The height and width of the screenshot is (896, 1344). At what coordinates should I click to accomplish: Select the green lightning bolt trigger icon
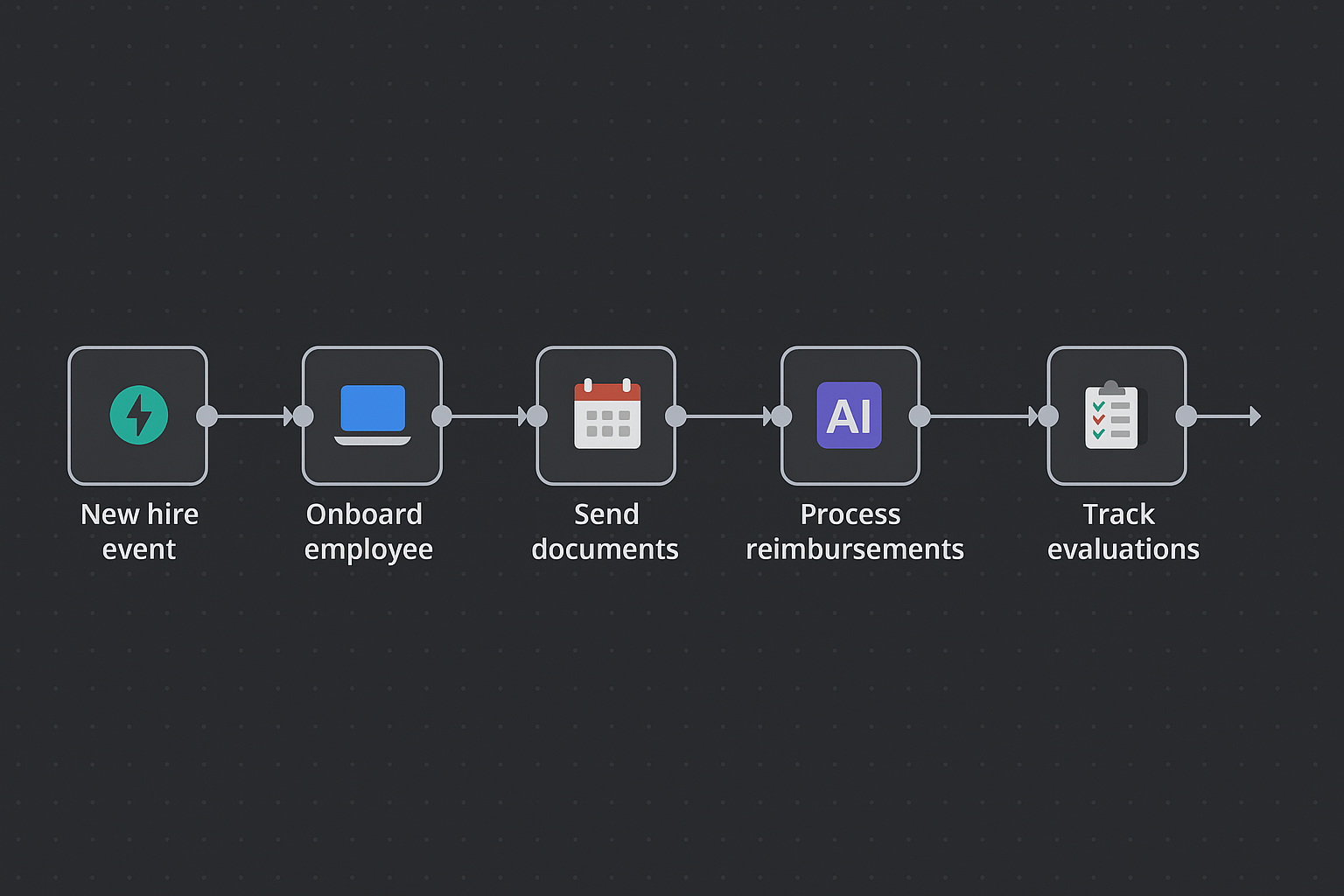point(138,416)
